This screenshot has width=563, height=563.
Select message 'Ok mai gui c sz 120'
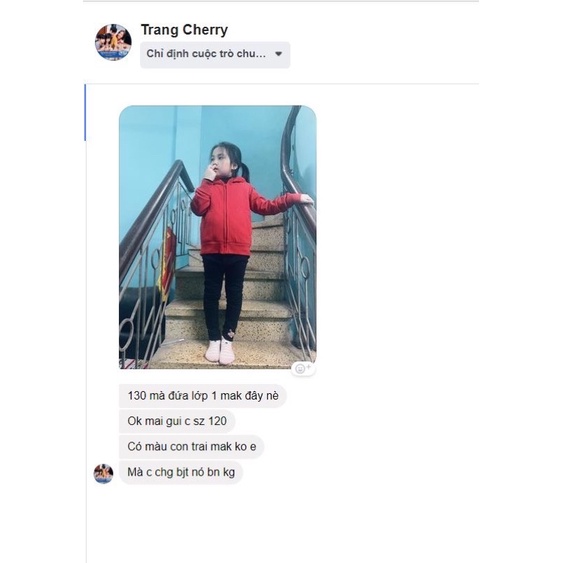click(177, 421)
